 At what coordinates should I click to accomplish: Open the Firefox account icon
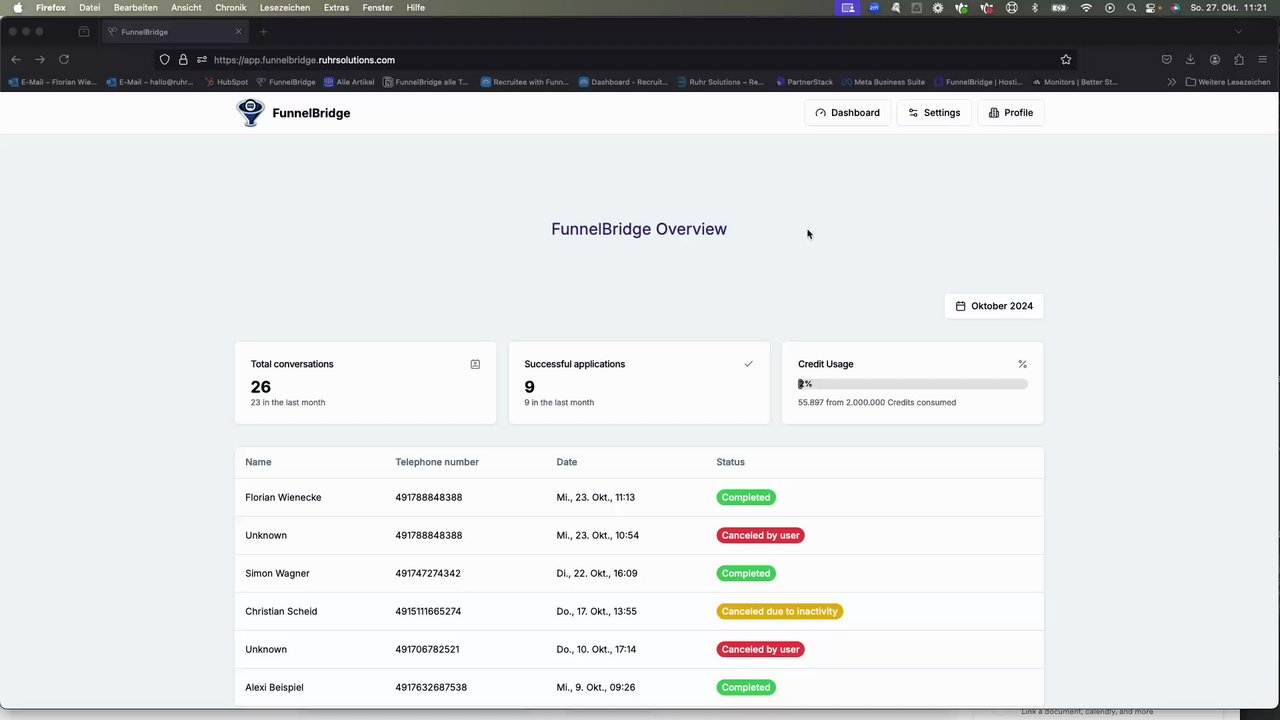pyautogui.click(x=1215, y=60)
